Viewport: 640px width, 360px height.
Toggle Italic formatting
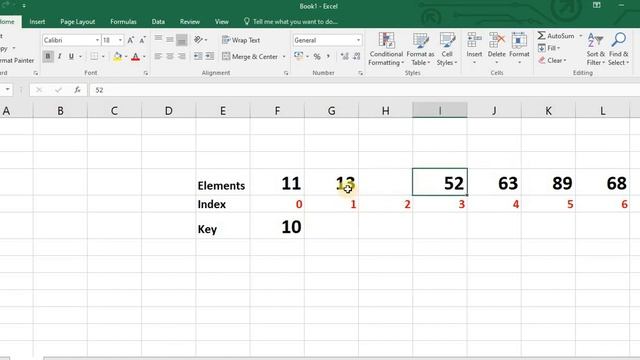click(x=60, y=56)
